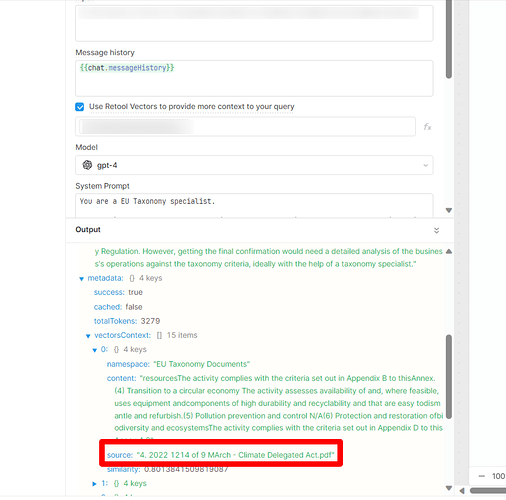Click the System Prompt text area
Viewport: 506px width, 500px height.
click(x=254, y=205)
